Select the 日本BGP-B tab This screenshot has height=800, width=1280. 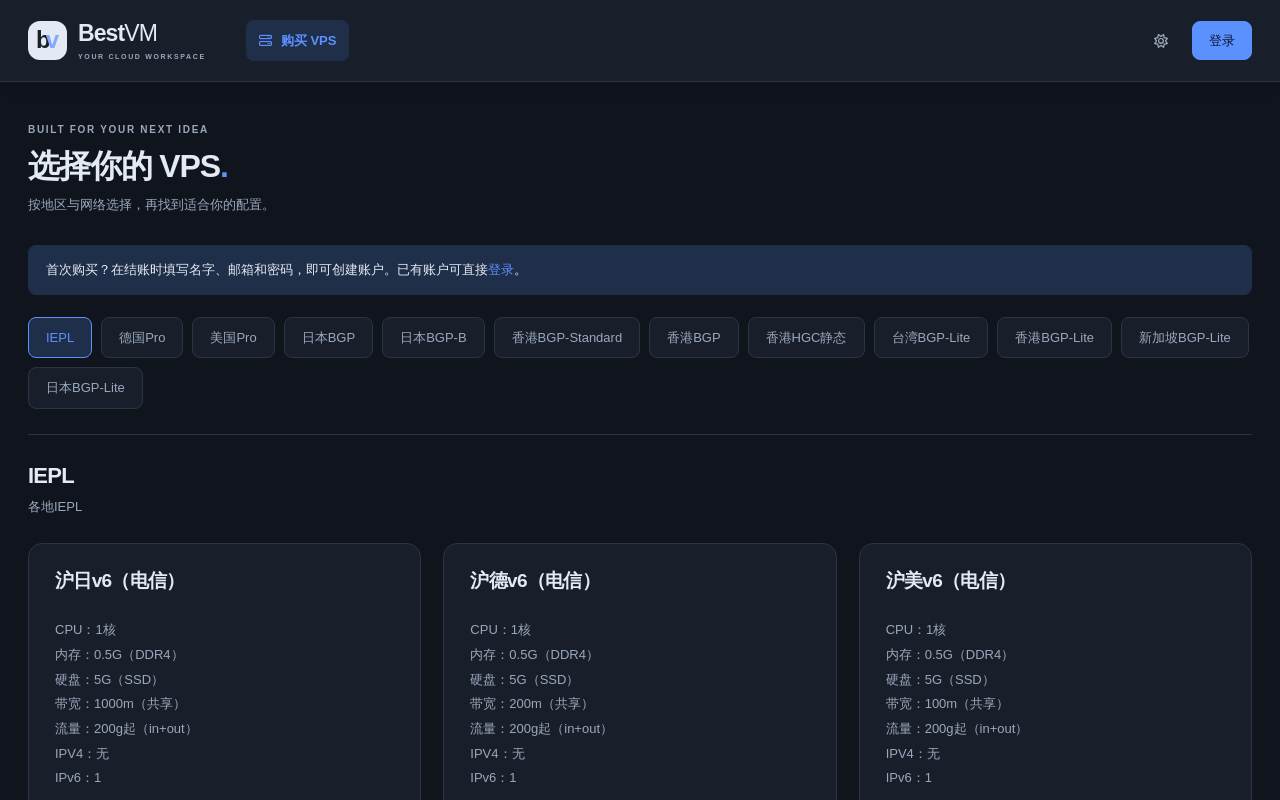[x=433, y=338]
